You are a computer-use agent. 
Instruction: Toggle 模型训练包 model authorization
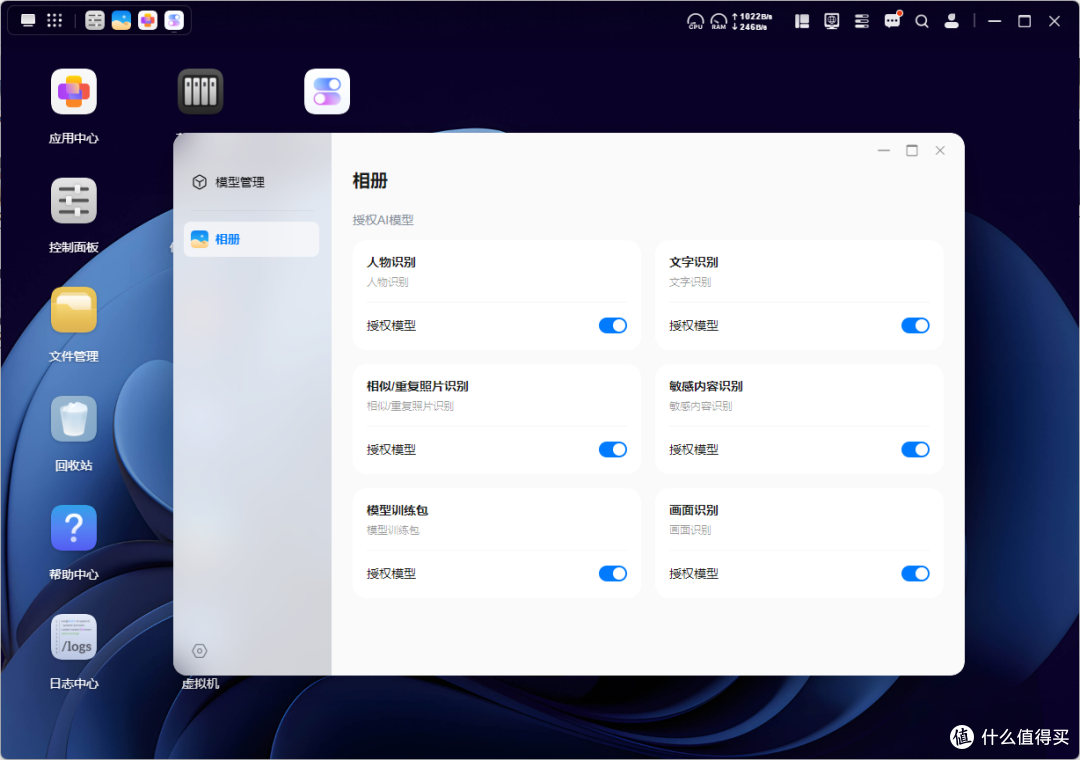612,573
